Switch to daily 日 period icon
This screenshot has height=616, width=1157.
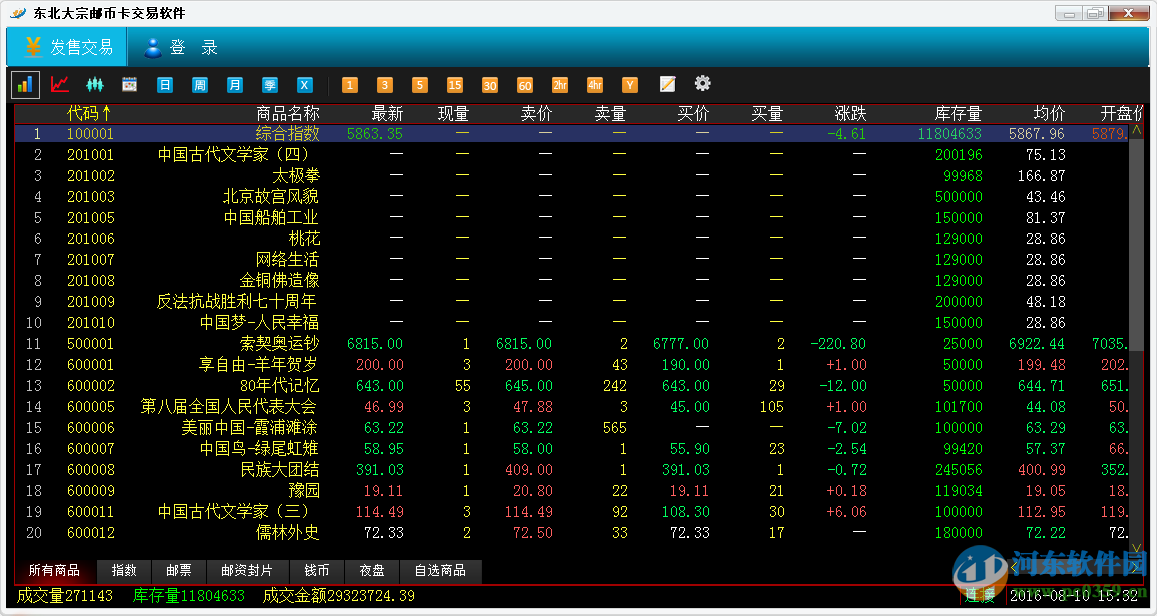coord(163,85)
